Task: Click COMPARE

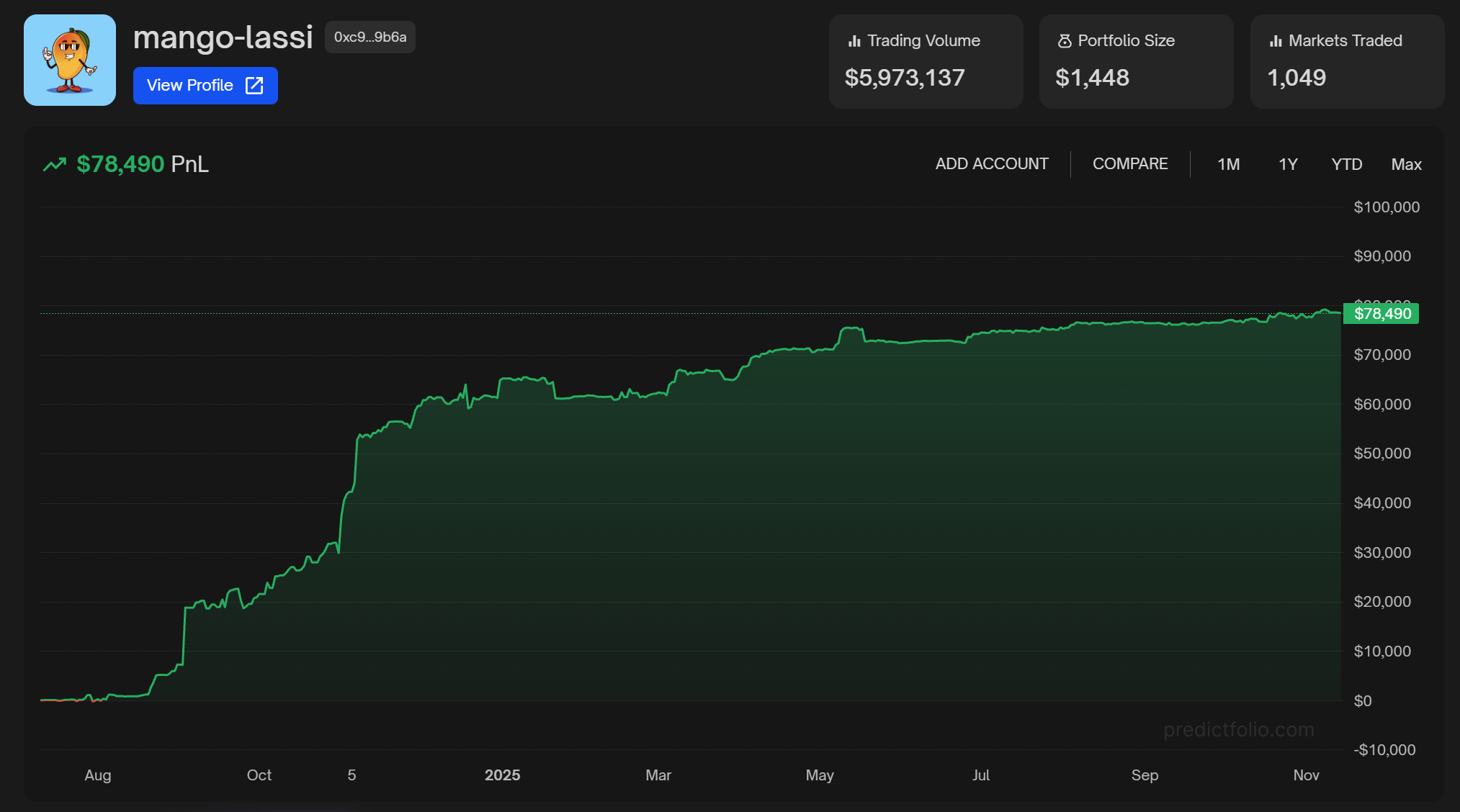Action: [1129, 164]
